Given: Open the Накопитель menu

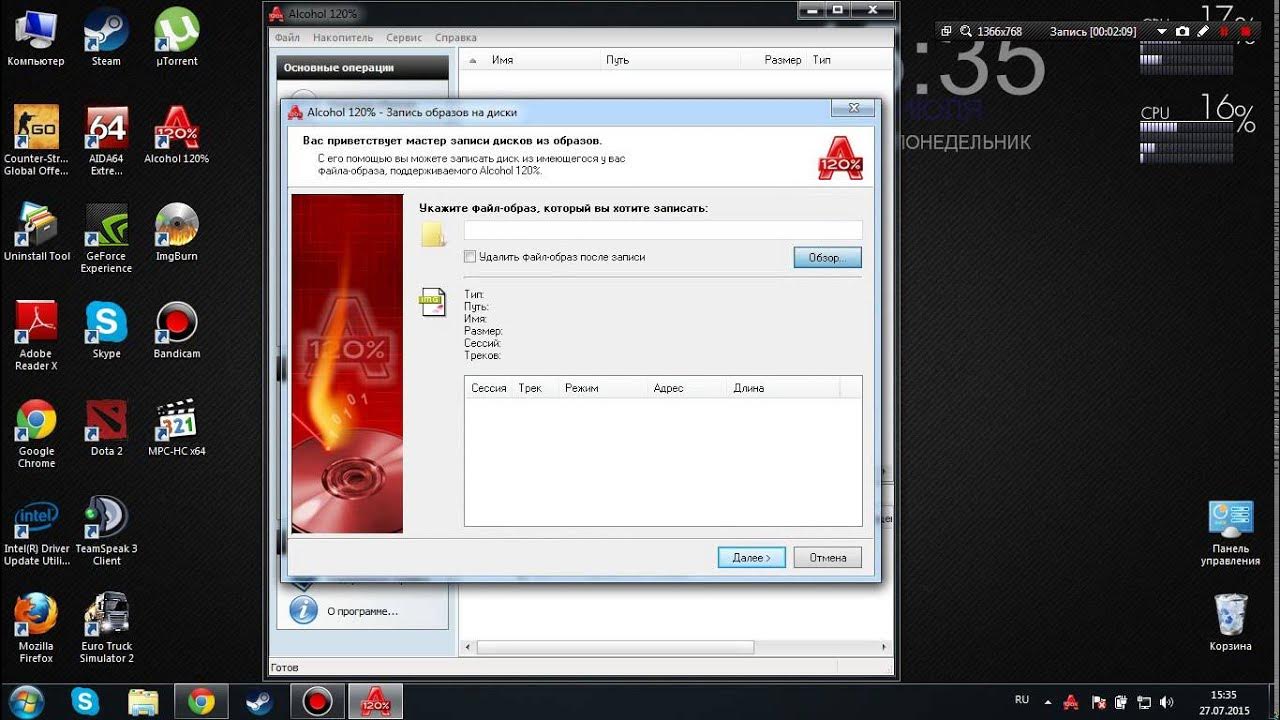Looking at the screenshot, I should (343, 38).
